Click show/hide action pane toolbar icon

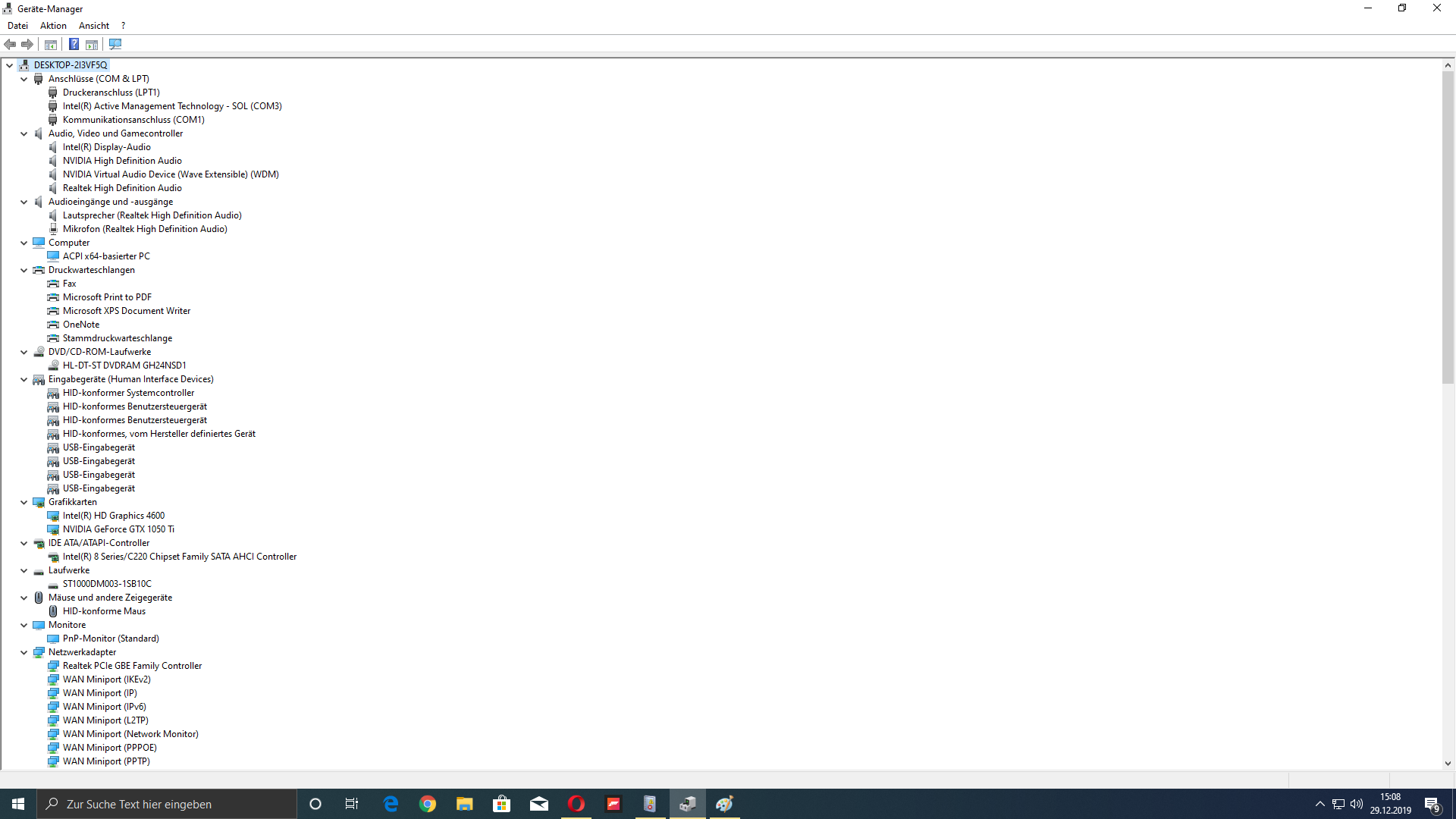(92, 44)
